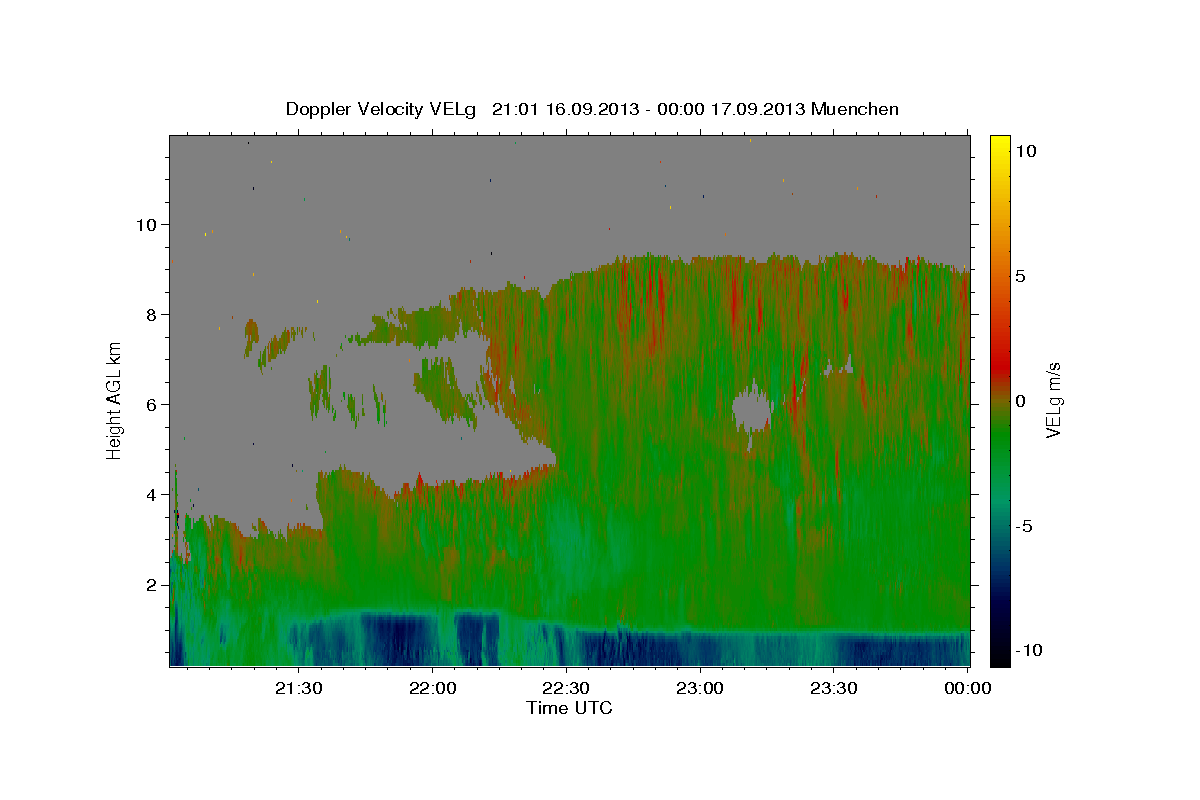Click the "Height AGL km" axis label
This screenshot has height=800, width=1200.
(115, 400)
